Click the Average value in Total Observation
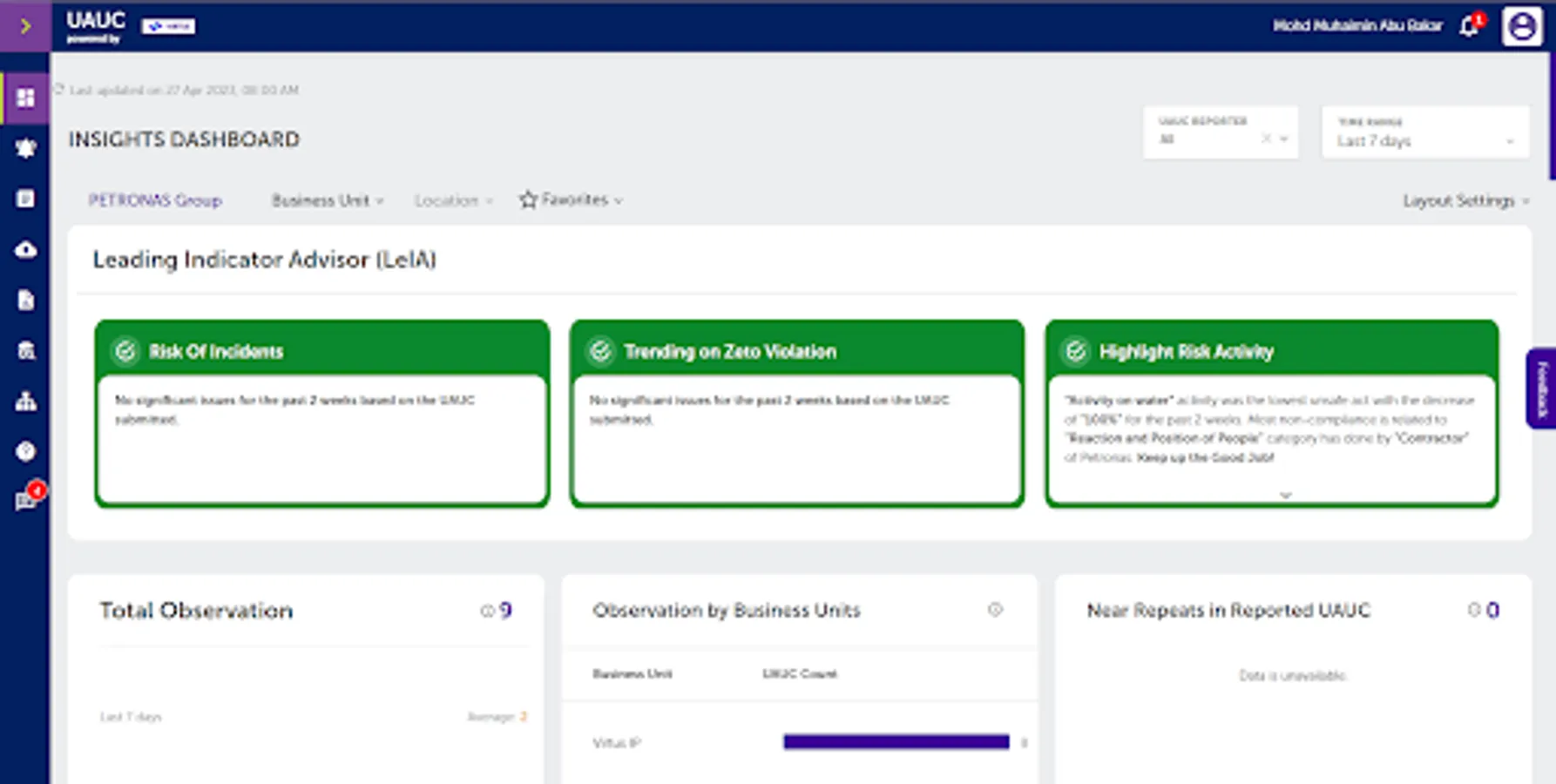Image resolution: width=1556 pixels, height=784 pixels. coord(524,717)
